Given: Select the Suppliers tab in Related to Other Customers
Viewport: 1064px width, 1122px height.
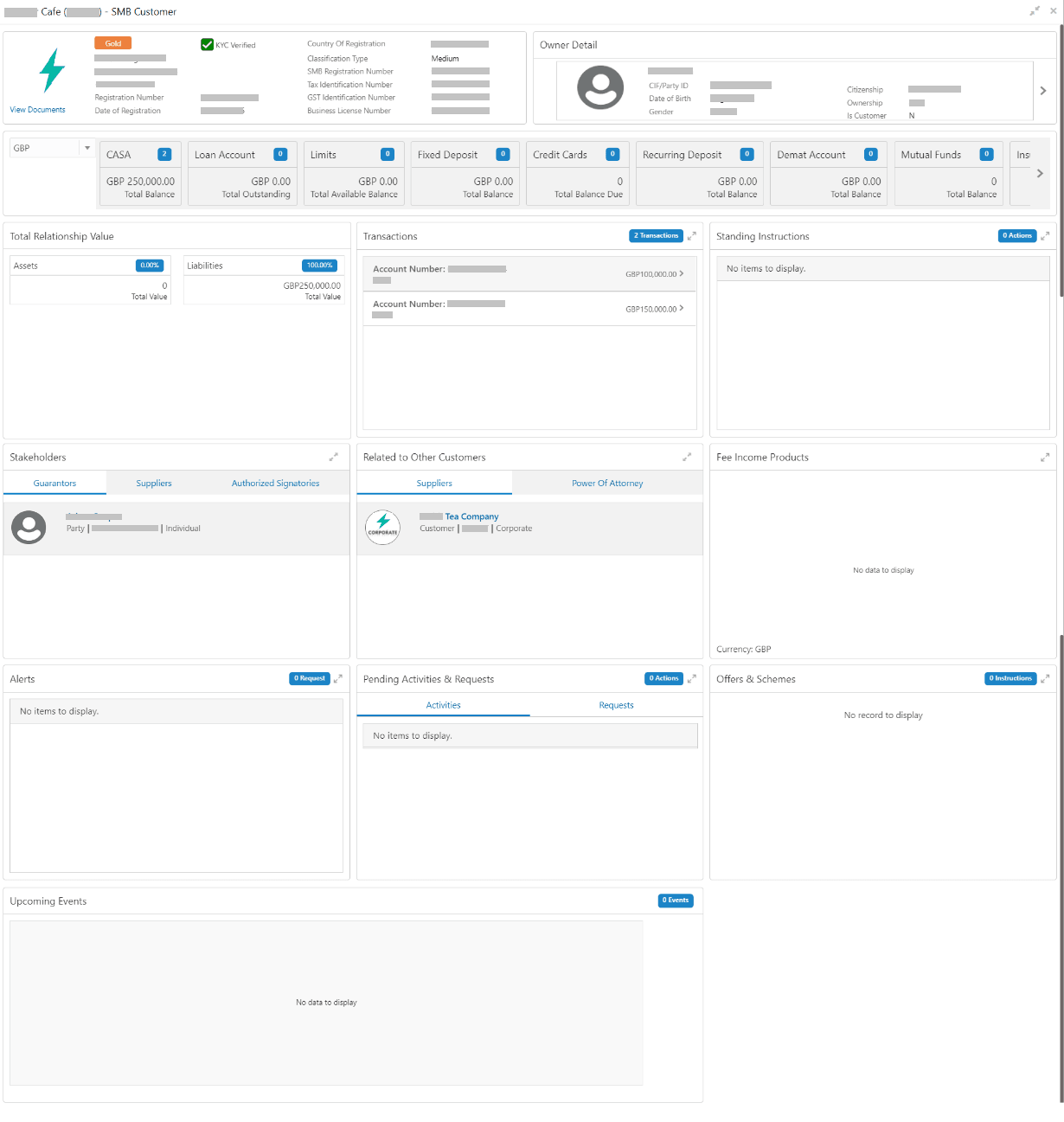Looking at the screenshot, I should (434, 483).
